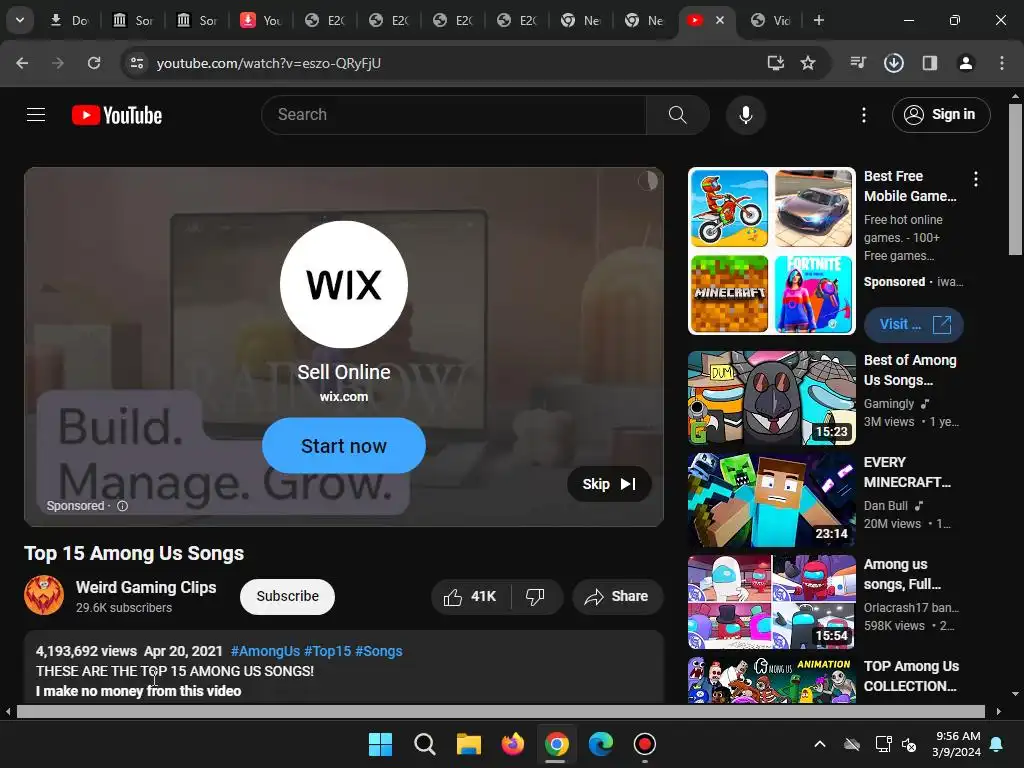Screen dimensions: 1024x768
Task: Open the YouTube hamburger guide menu
Action: [x=36, y=115]
